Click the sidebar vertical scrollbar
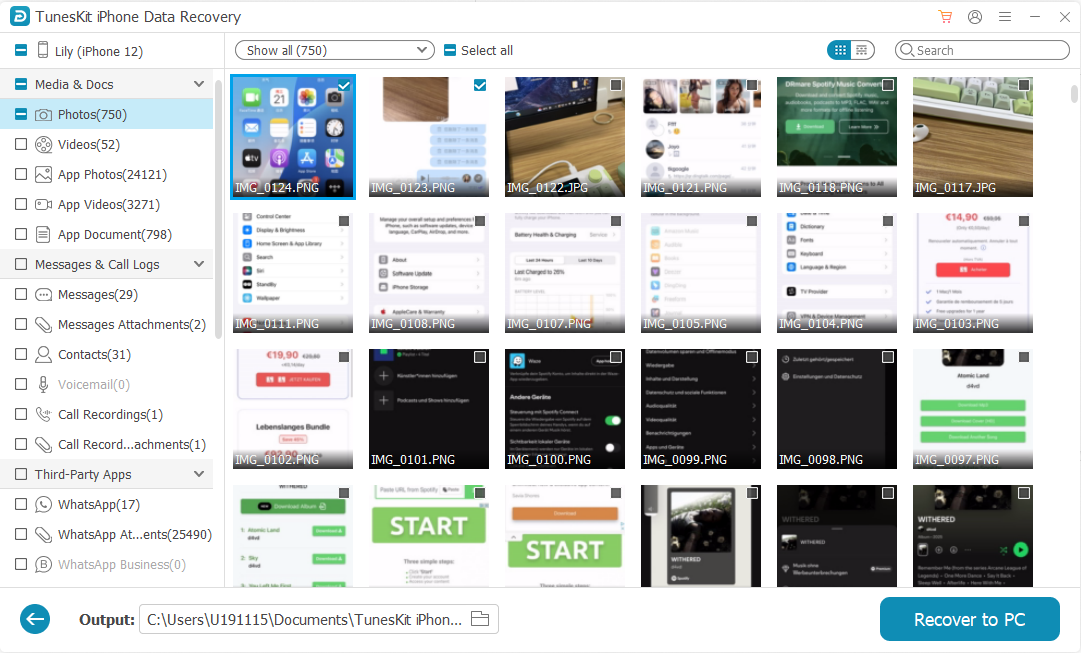The height and width of the screenshot is (653, 1081). pos(219,210)
